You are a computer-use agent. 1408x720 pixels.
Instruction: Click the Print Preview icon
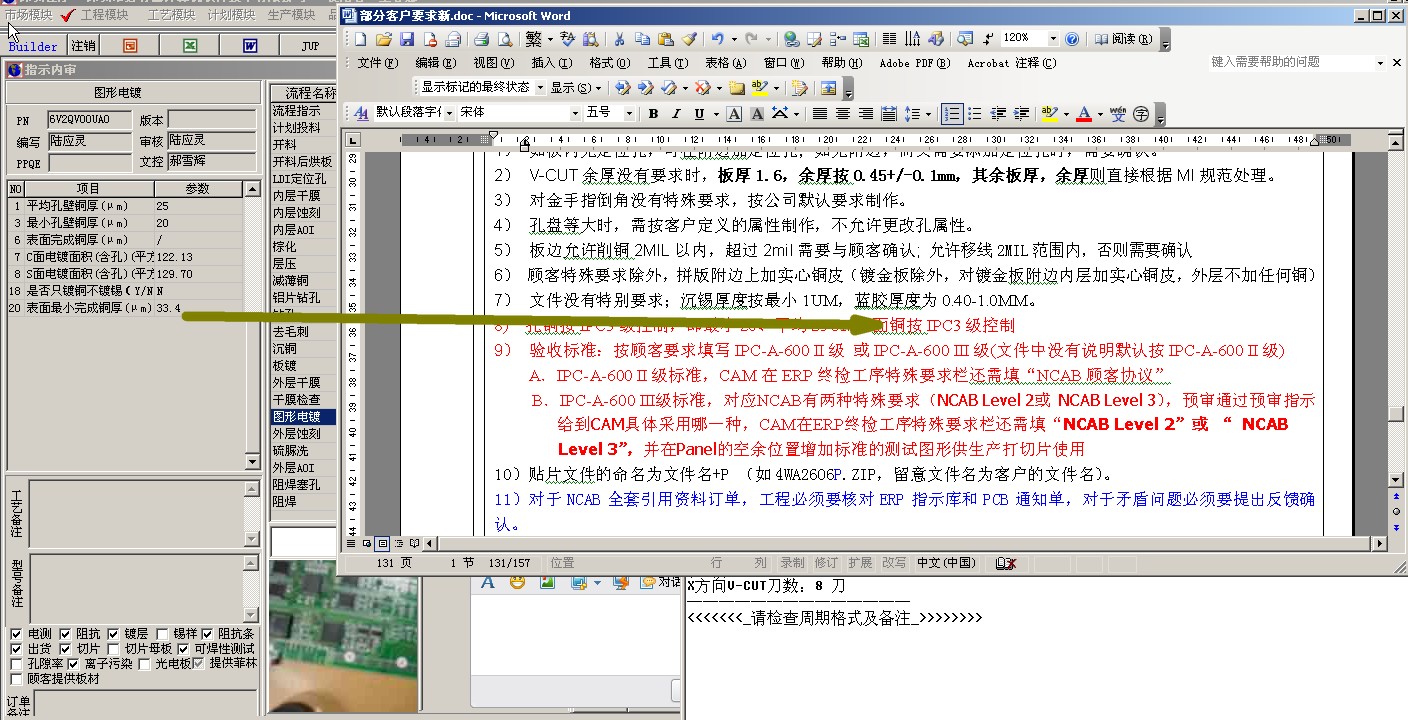click(505, 39)
